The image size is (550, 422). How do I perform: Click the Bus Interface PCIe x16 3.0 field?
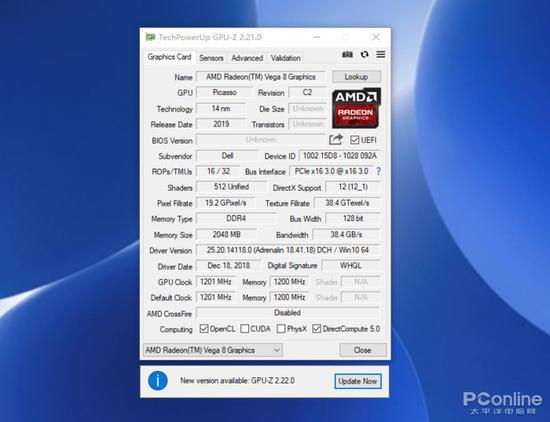331,171
